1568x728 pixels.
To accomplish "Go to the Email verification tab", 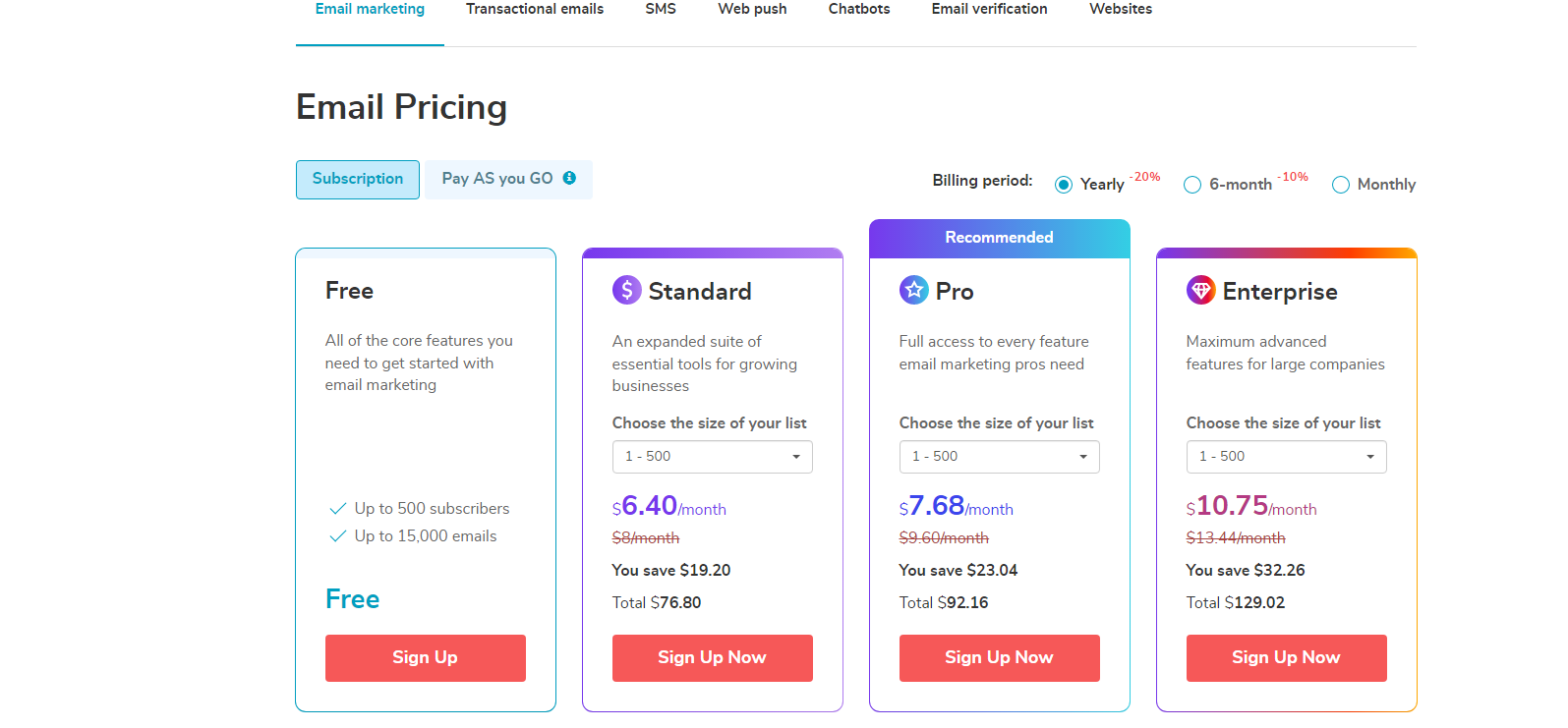I will click(990, 9).
